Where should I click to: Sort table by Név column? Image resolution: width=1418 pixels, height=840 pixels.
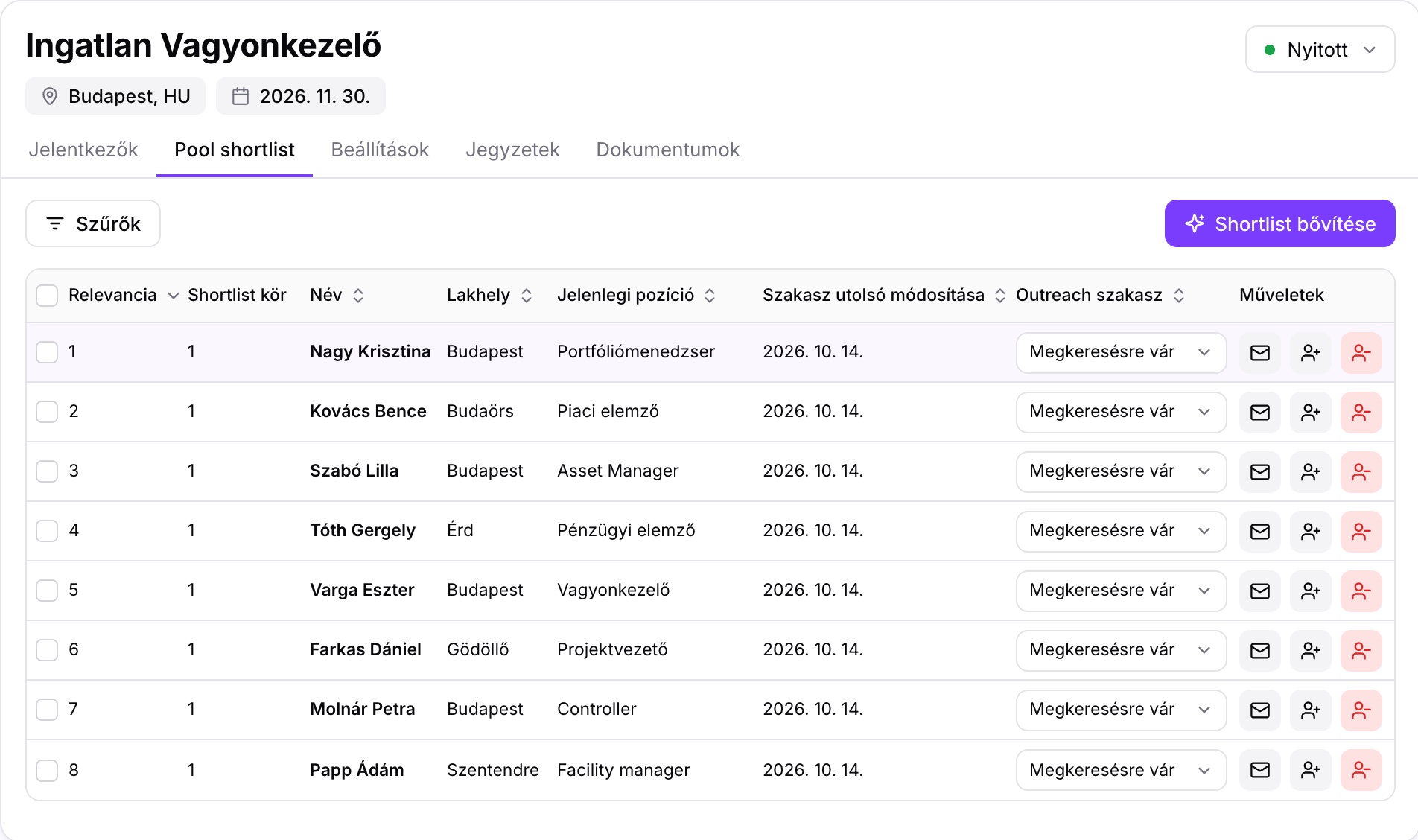pyautogui.click(x=337, y=296)
